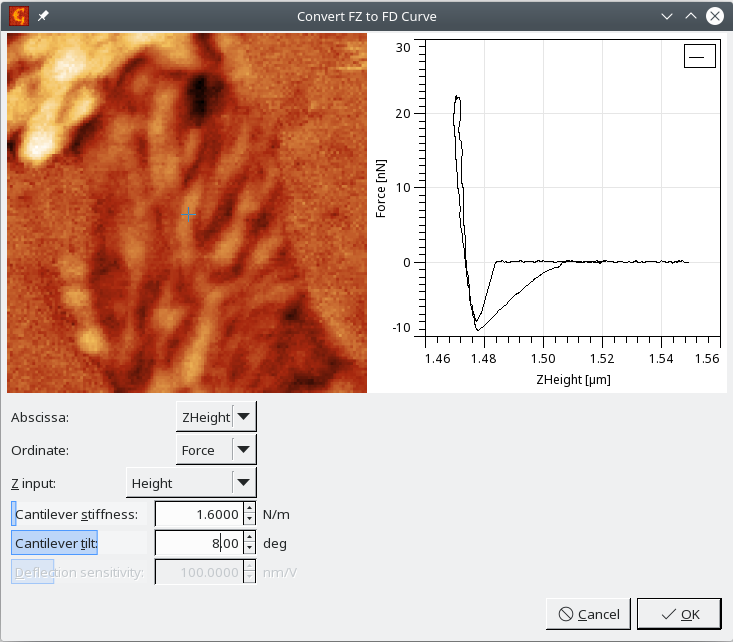Click the Cantilever tilt label
Viewport: 733px width, 642px height.
tap(56, 543)
